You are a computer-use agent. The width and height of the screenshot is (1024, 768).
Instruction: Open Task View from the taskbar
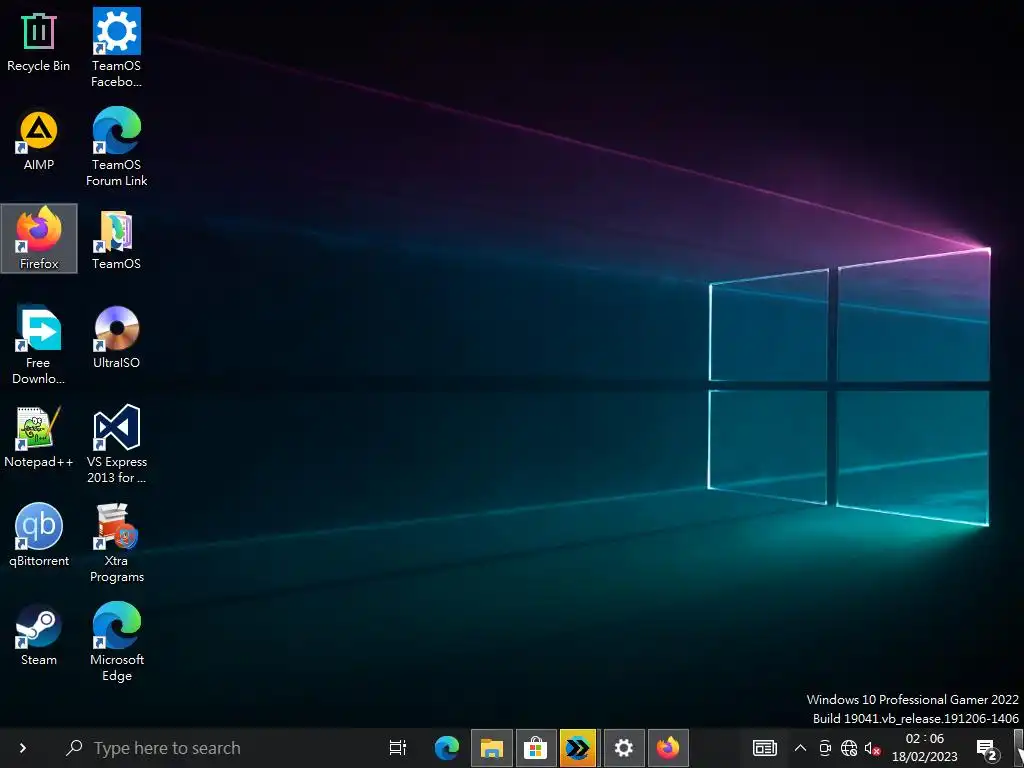397,747
